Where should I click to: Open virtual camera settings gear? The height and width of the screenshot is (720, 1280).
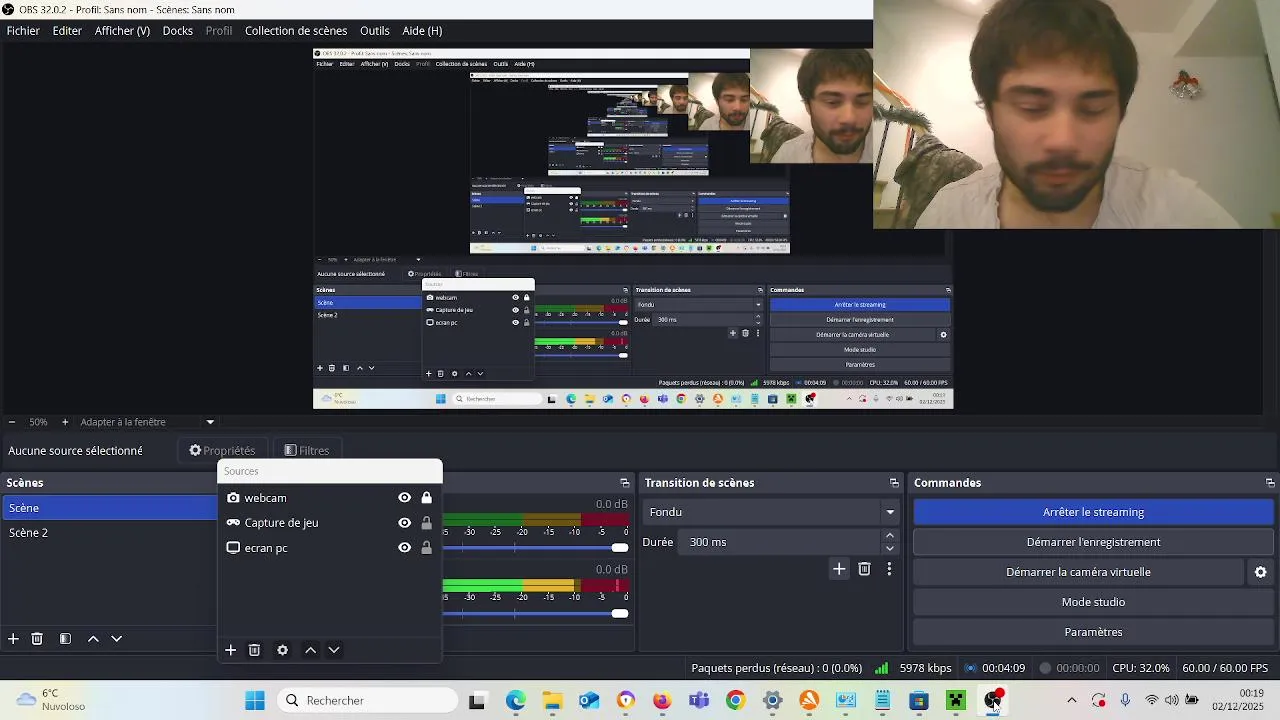(1261, 572)
